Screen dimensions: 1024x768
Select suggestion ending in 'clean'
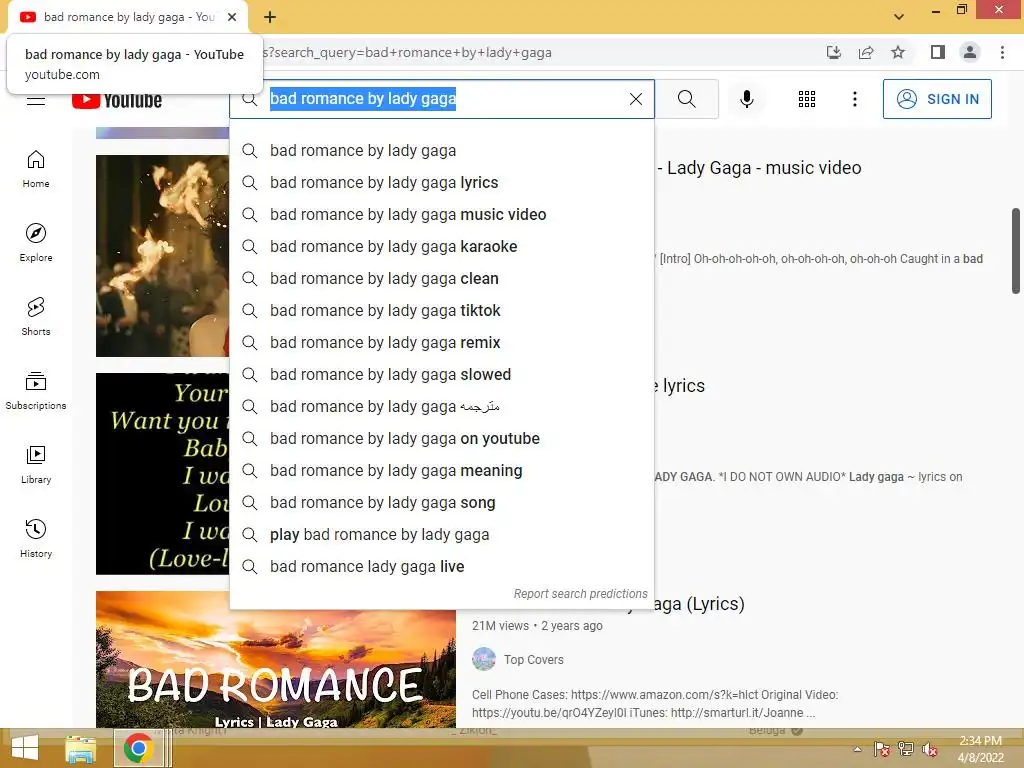click(441, 278)
